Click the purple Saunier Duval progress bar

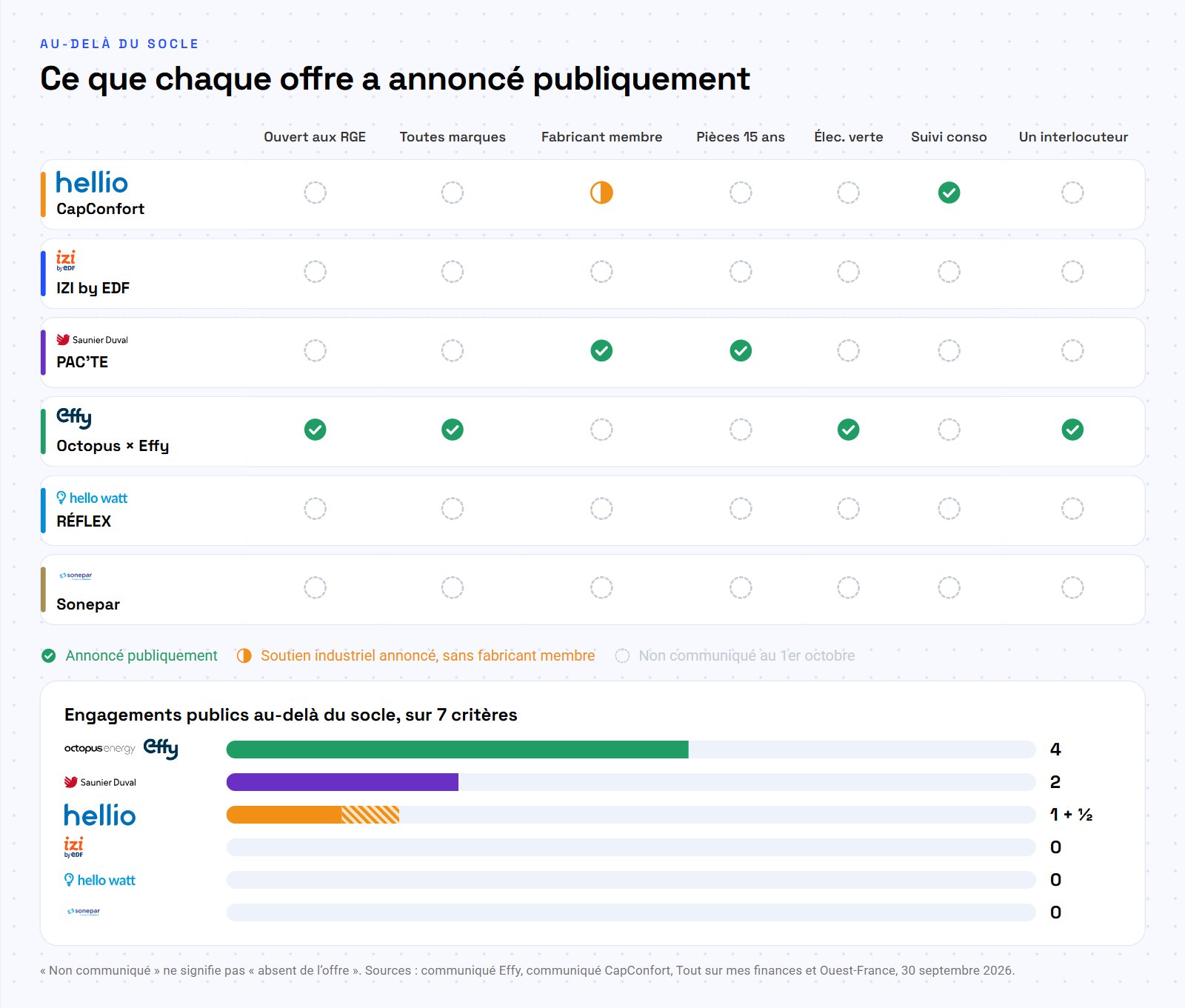pyautogui.click(x=342, y=782)
